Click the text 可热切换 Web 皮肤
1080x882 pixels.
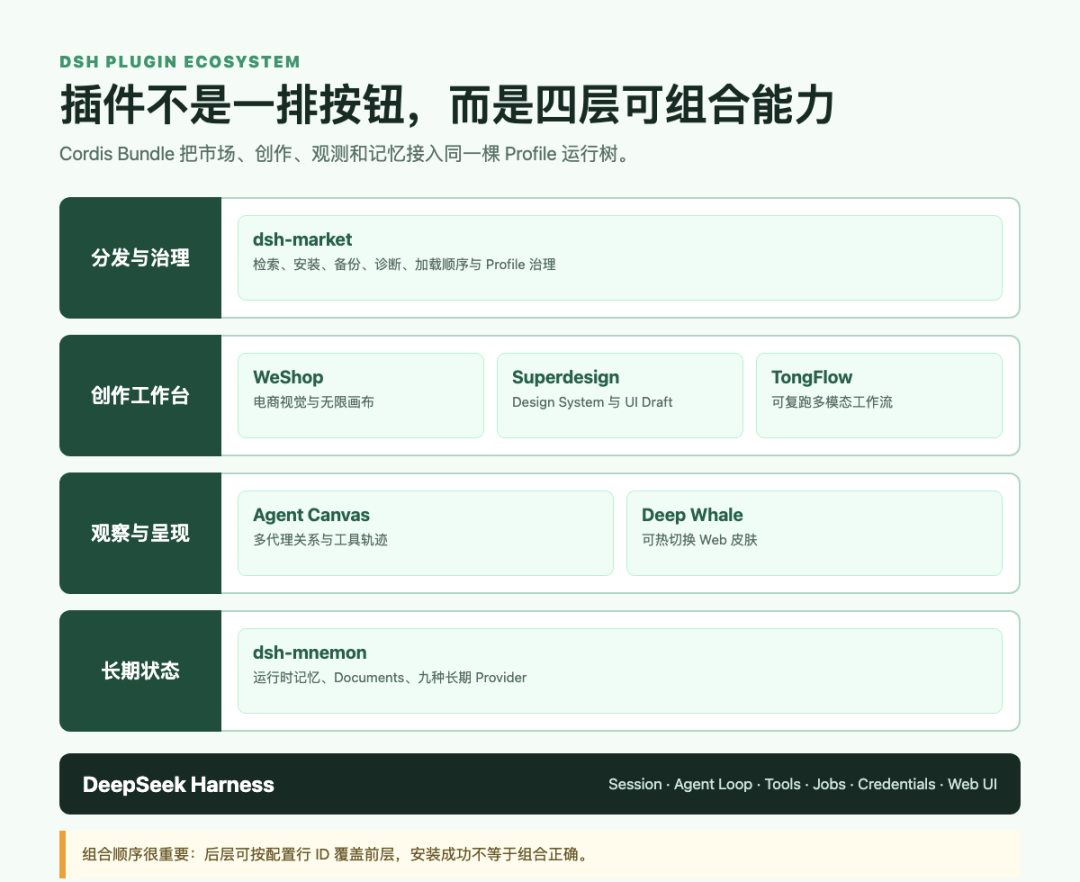tap(700, 540)
